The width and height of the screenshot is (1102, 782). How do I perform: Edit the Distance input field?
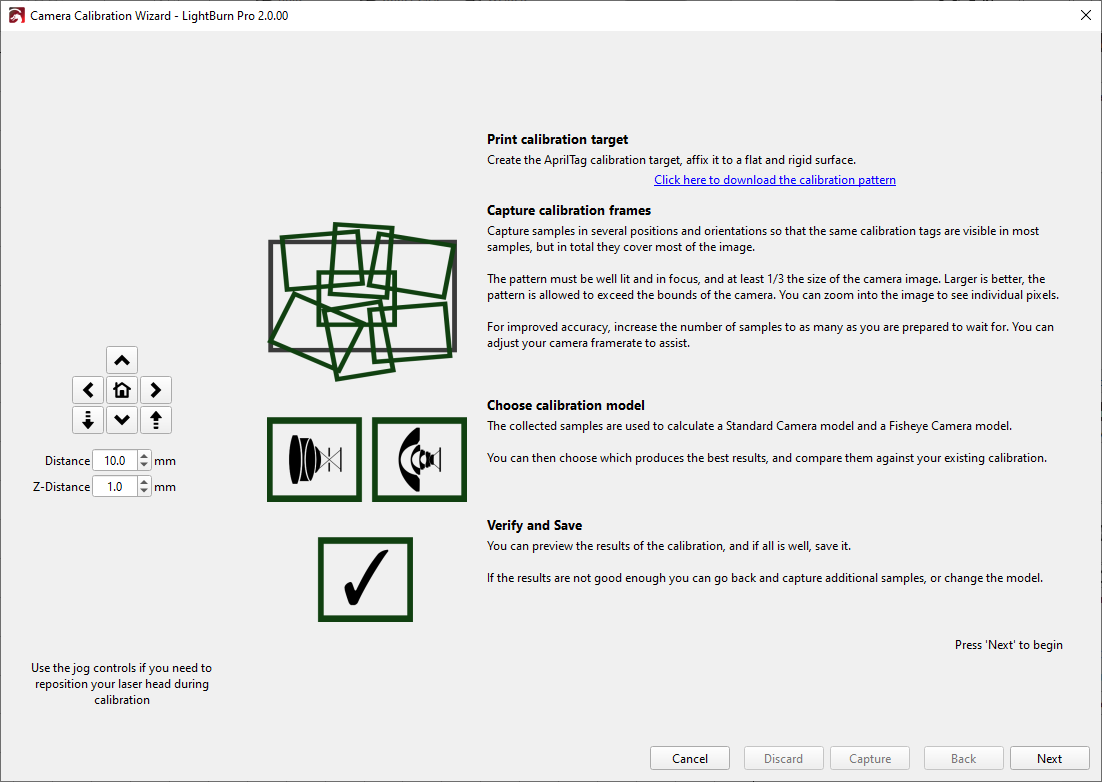118,460
